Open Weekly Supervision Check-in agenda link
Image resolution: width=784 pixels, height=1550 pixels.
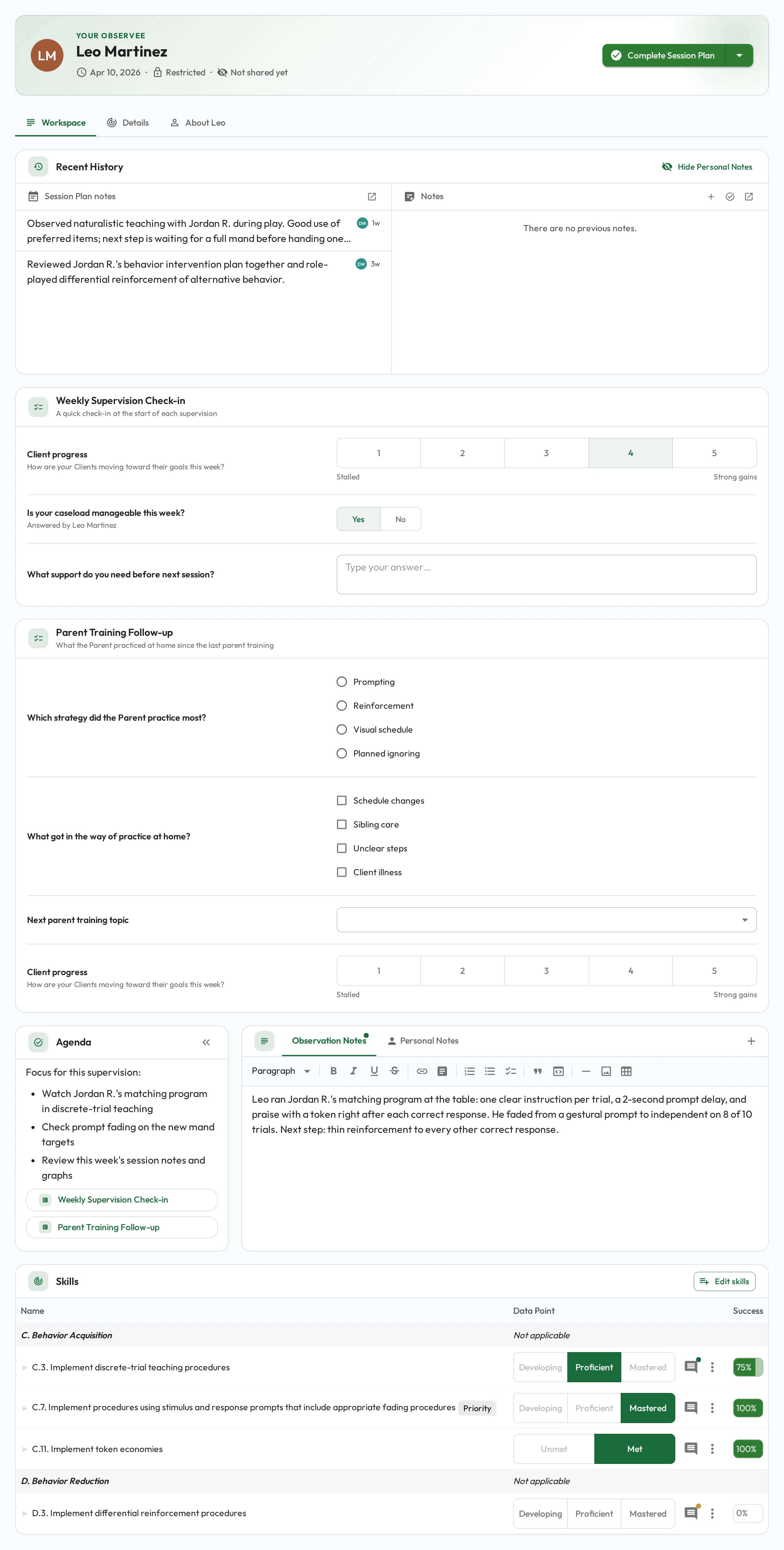(122, 1200)
